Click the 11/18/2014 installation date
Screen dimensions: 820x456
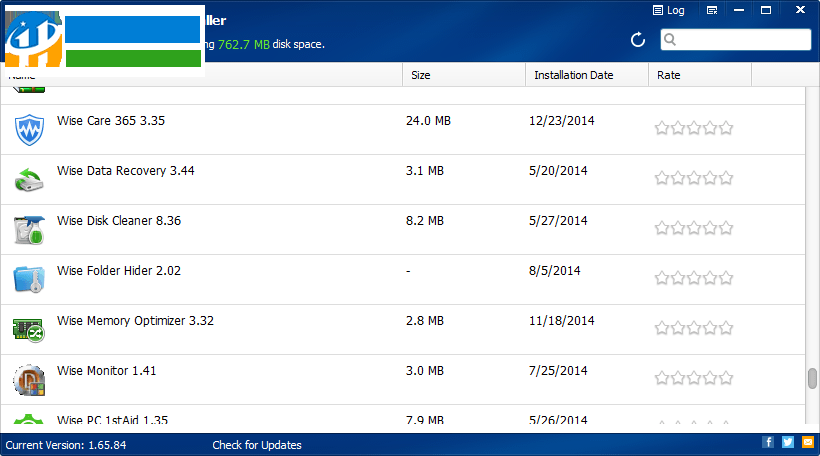(562, 321)
